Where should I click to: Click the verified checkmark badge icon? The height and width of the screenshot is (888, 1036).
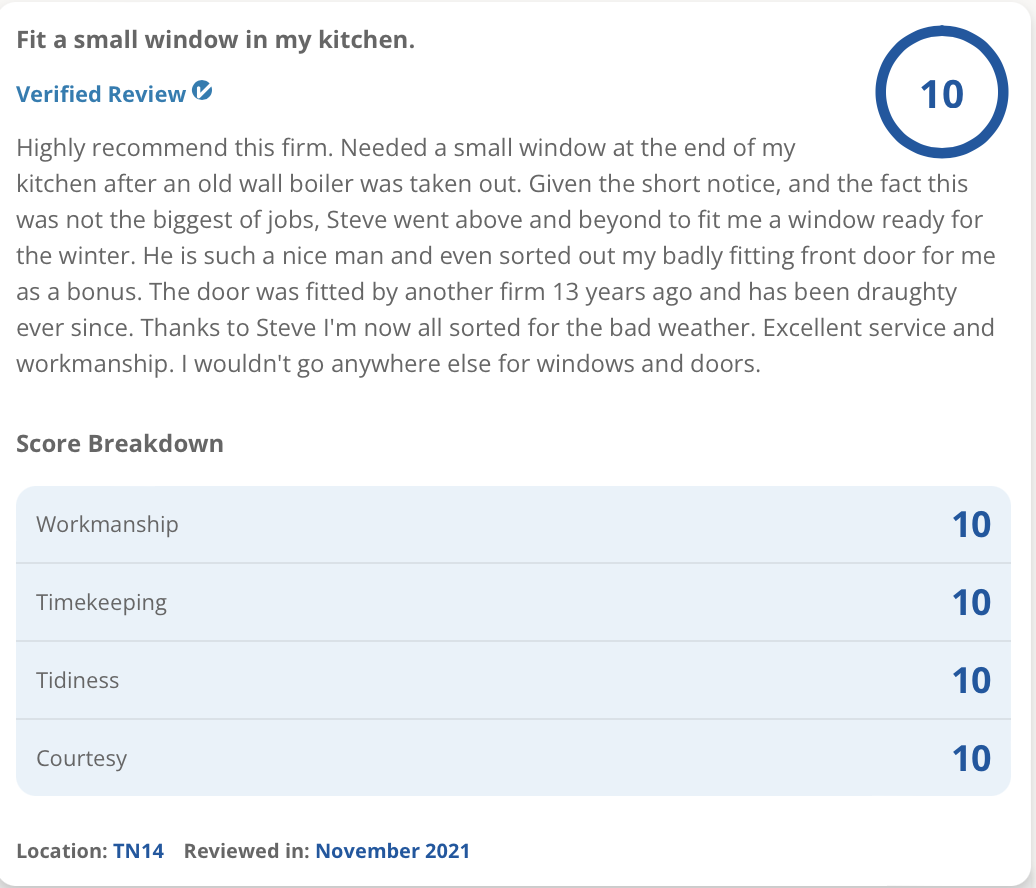coord(202,91)
